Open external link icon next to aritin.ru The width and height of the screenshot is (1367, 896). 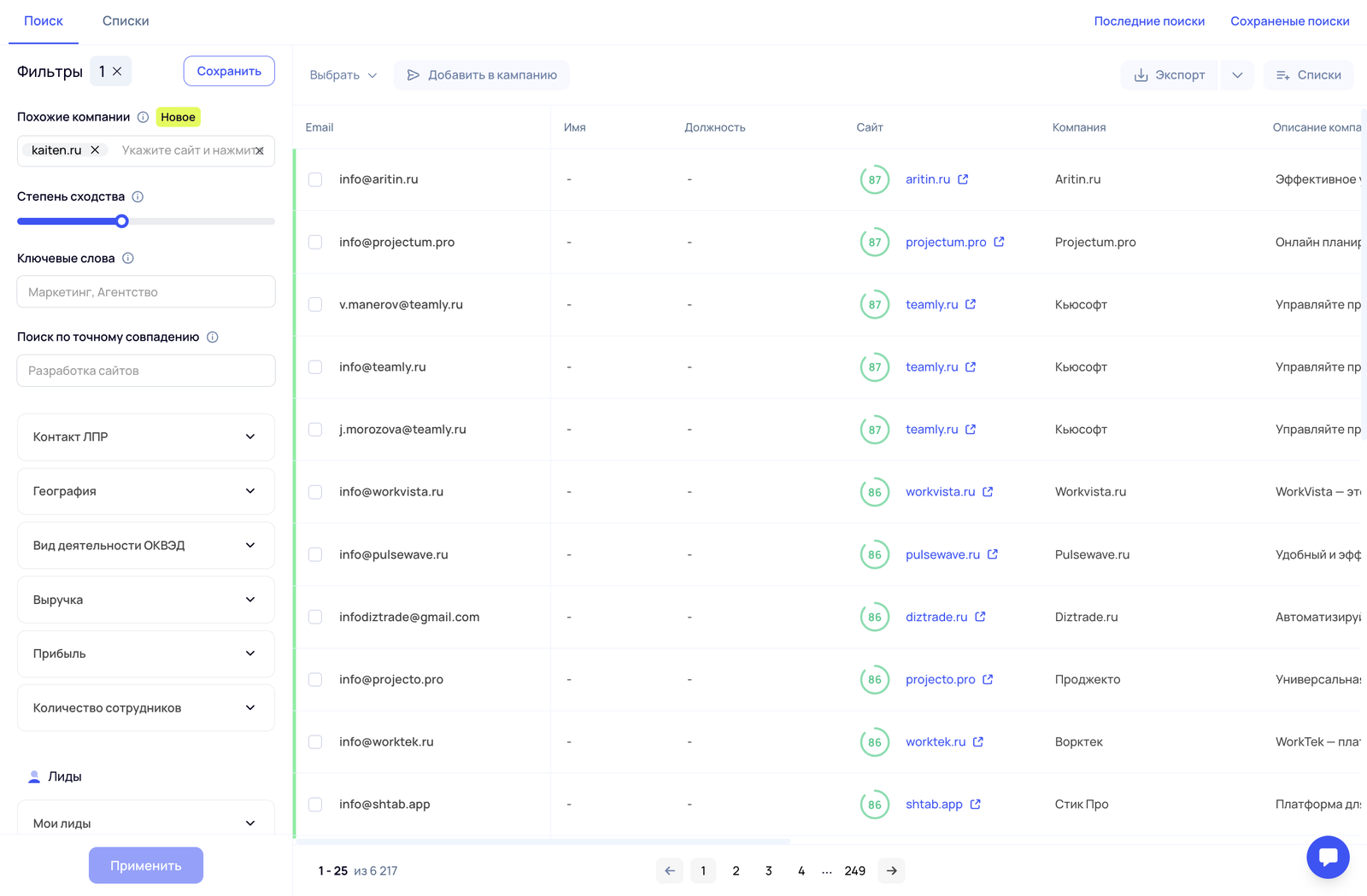pos(963,179)
